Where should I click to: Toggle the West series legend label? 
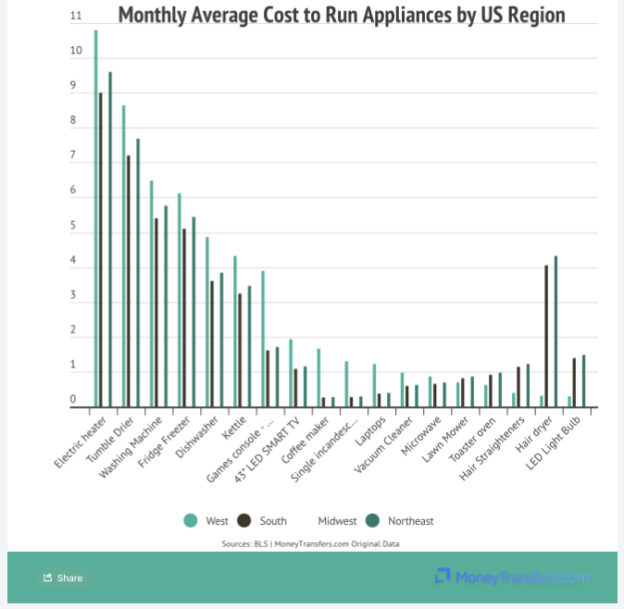coord(217,521)
